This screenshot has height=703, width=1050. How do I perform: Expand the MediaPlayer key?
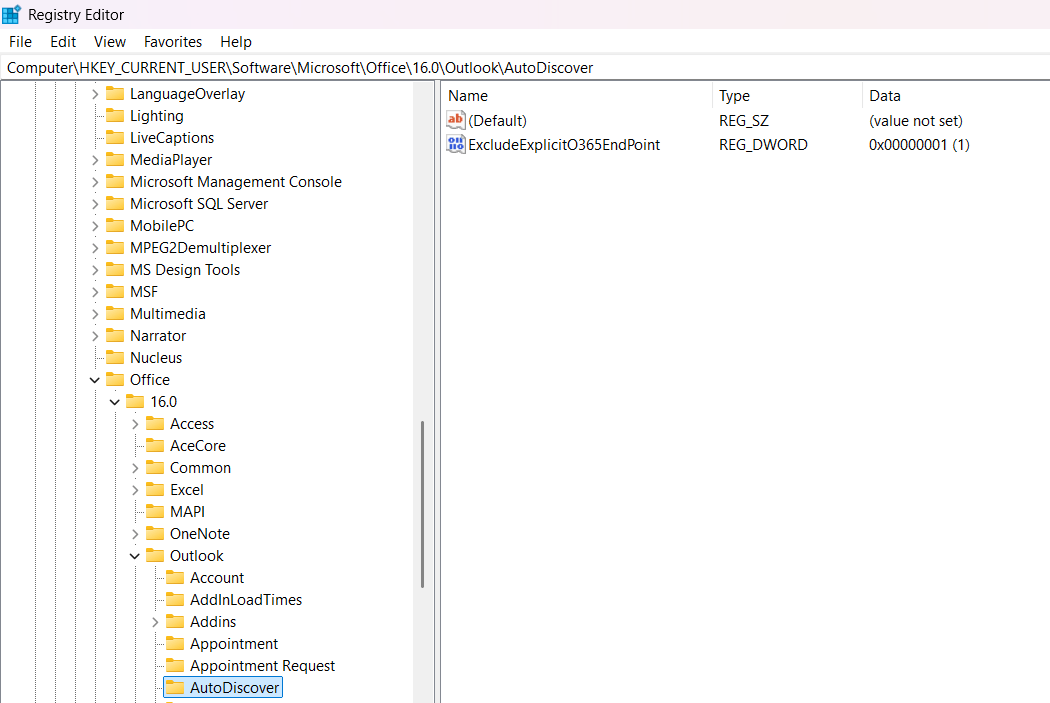tap(95, 160)
